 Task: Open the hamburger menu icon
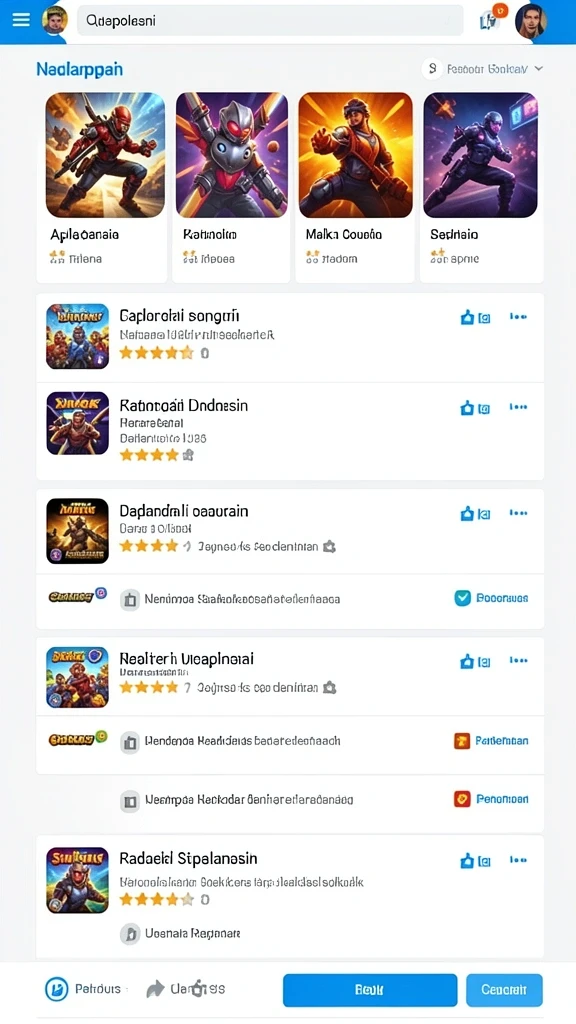point(21,20)
